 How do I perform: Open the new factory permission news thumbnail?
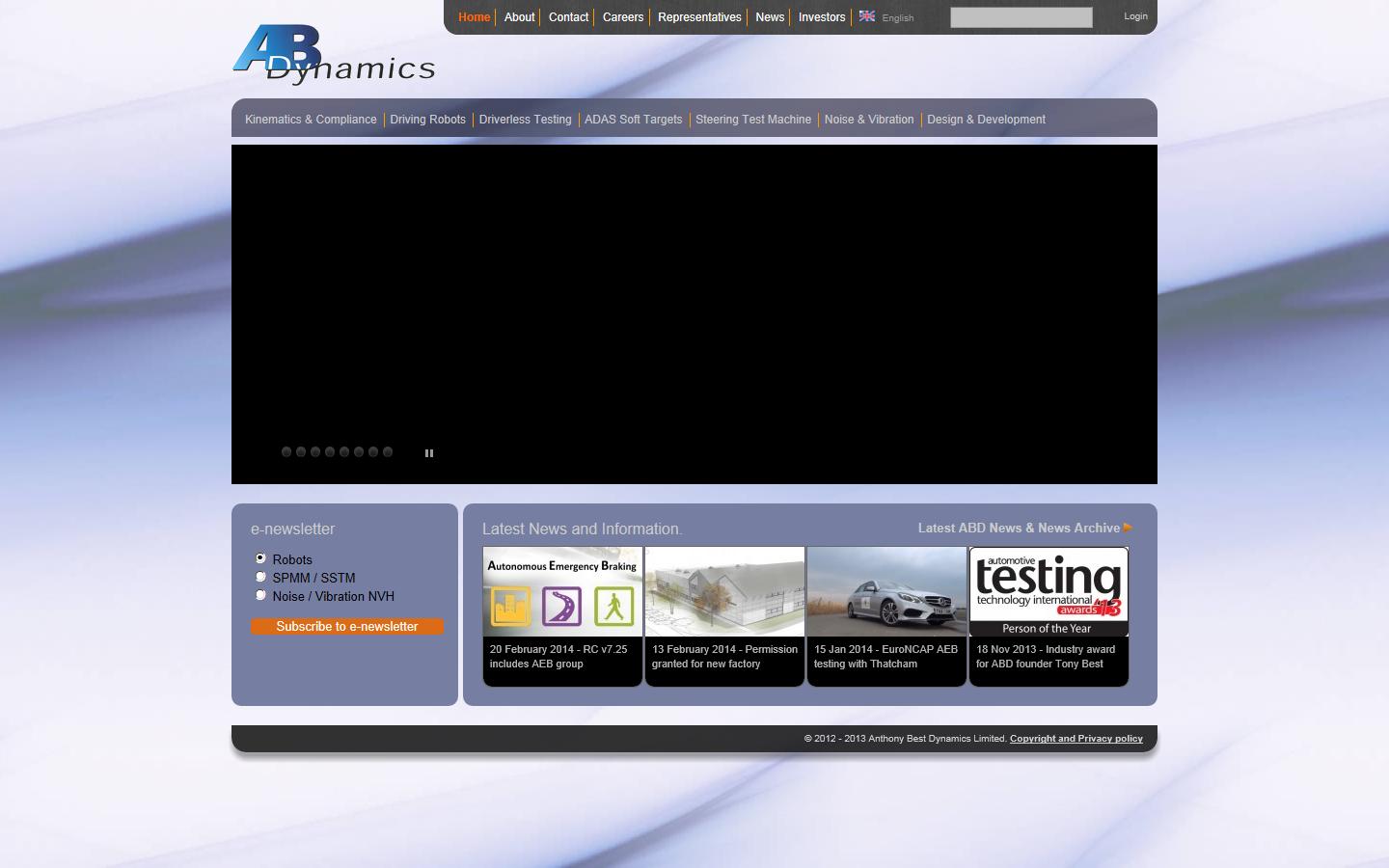(724, 591)
